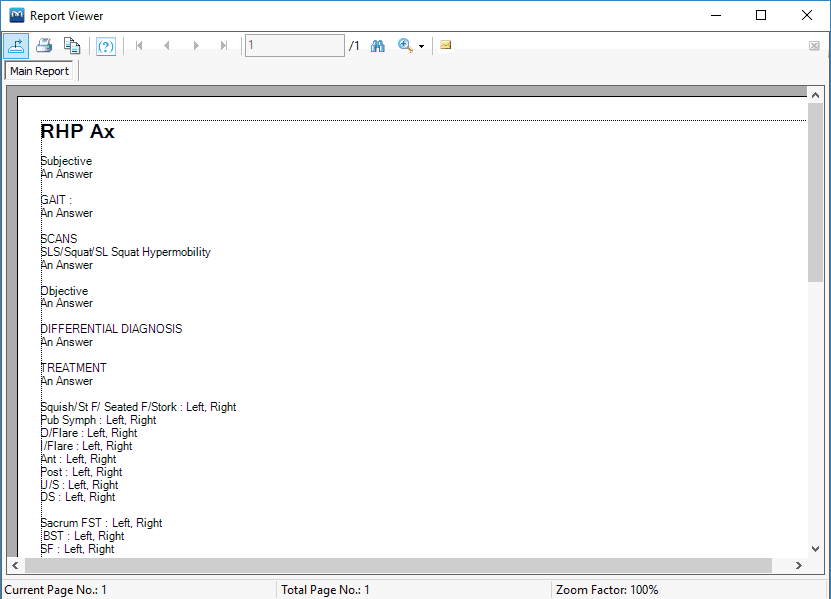
Task: Click the DS : Left, Right line
Action: [78, 497]
